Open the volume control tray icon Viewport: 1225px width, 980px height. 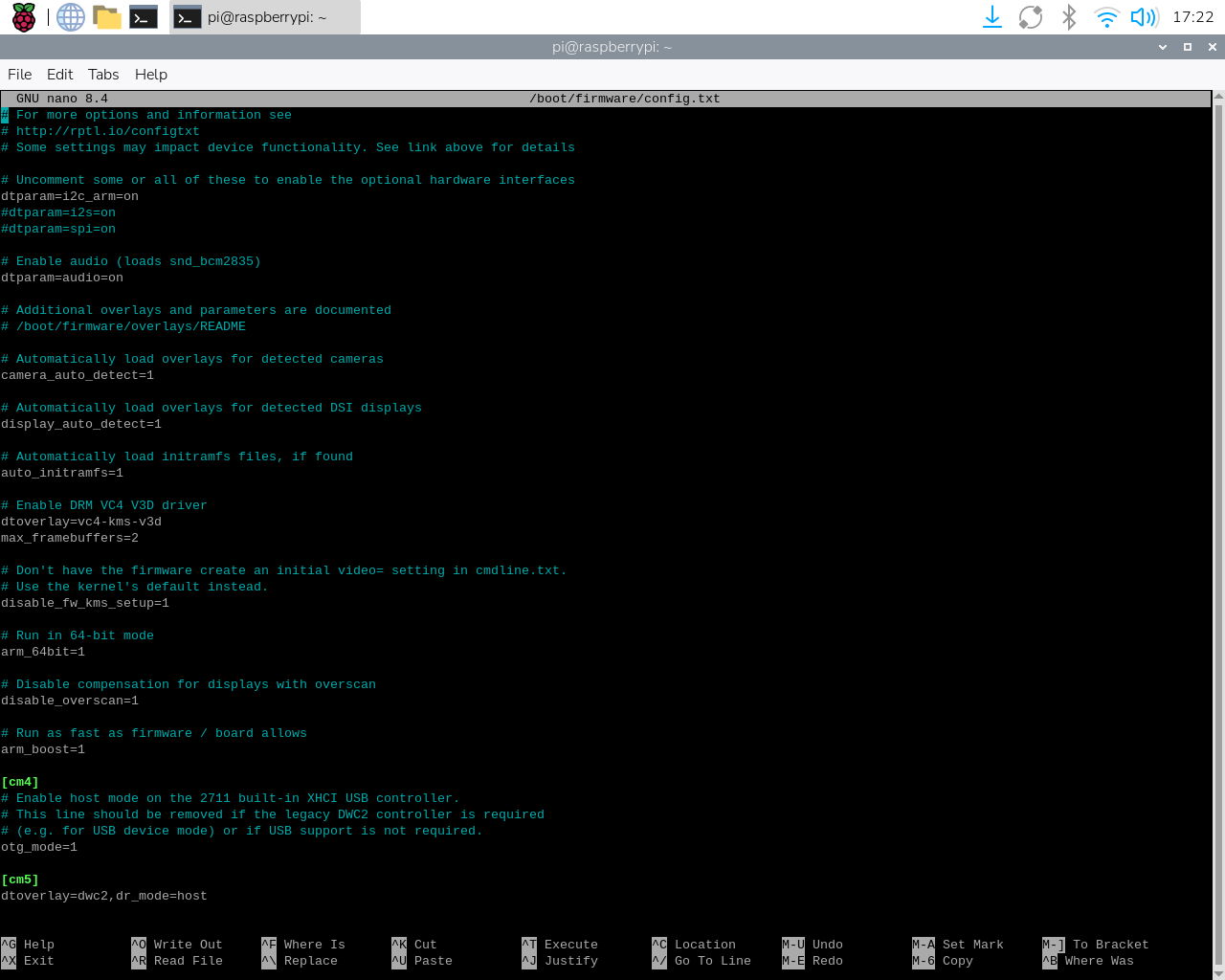point(1144,17)
